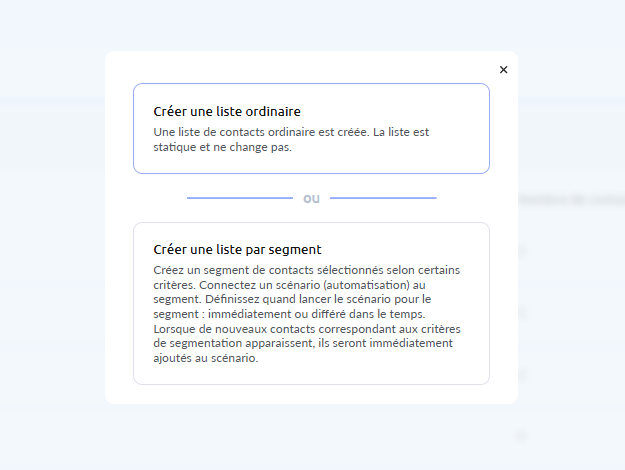625x470 pixels.
Task: Click the 'ou' separator label
Action: pyautogui.click(x=311, y=198)
